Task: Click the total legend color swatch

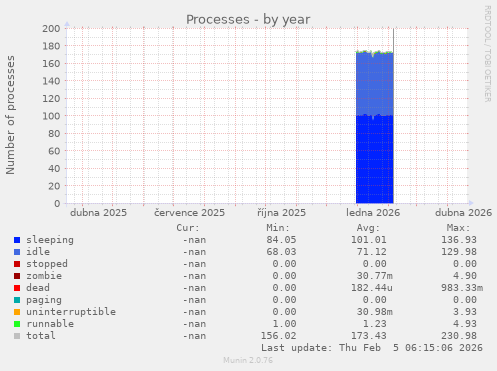Action: click(17, 336)
